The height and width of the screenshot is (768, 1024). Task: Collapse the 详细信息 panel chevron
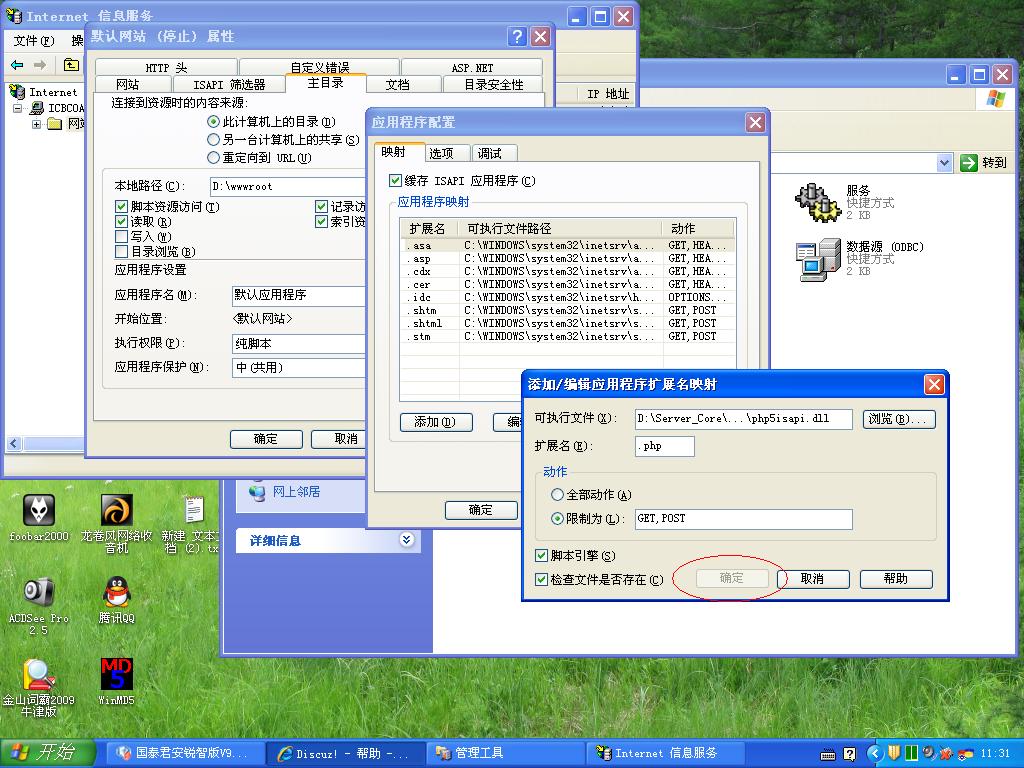pos(406,539)
